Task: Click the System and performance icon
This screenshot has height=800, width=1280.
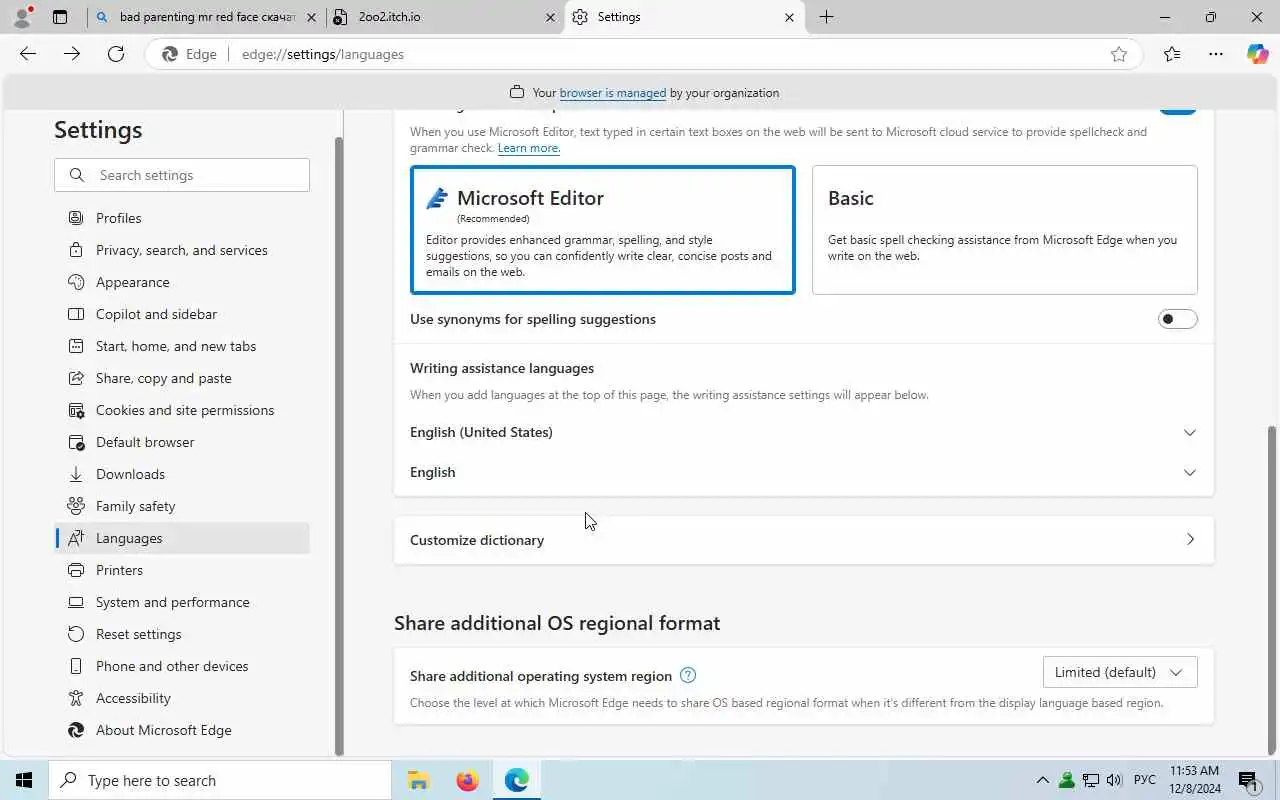Action: tap(76, 602)
